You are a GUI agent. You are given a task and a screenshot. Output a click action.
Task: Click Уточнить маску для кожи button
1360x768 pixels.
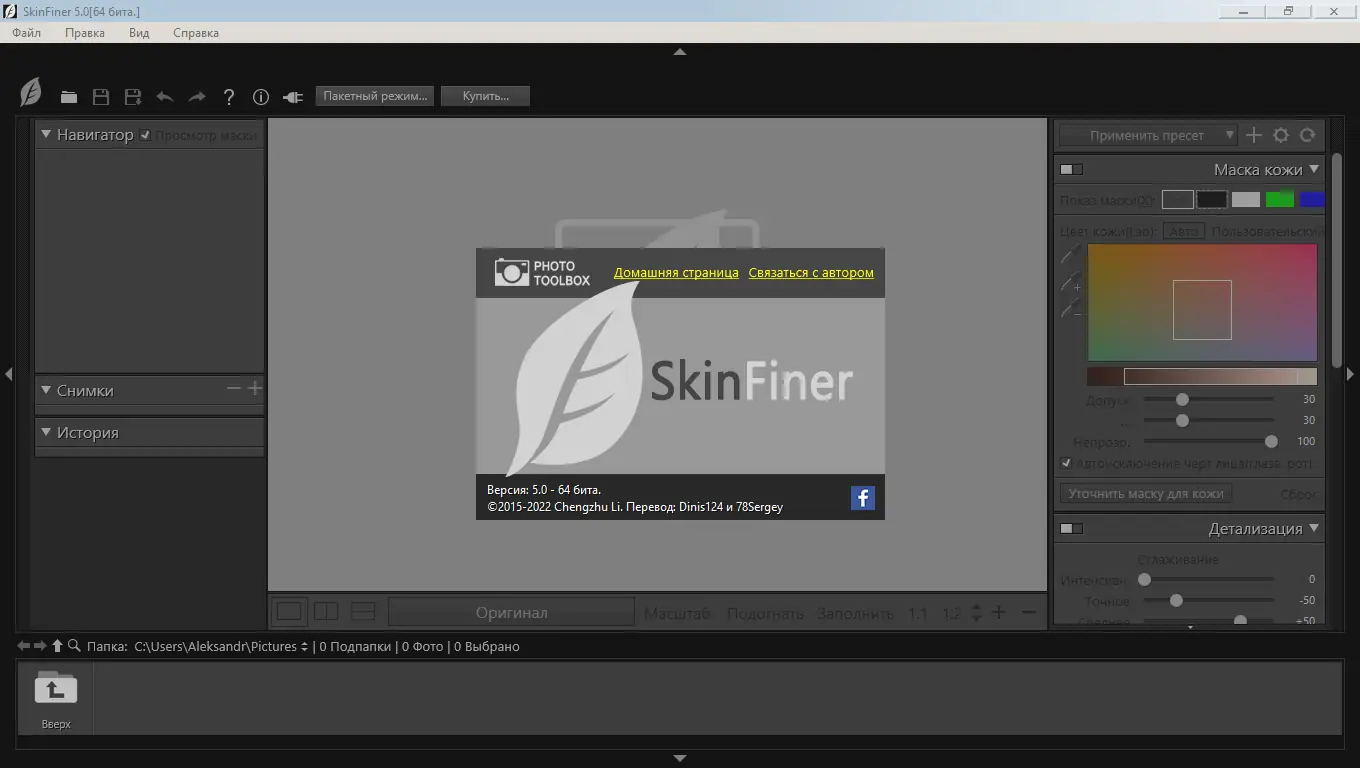pyautogui.click(x=1146, y=493)
